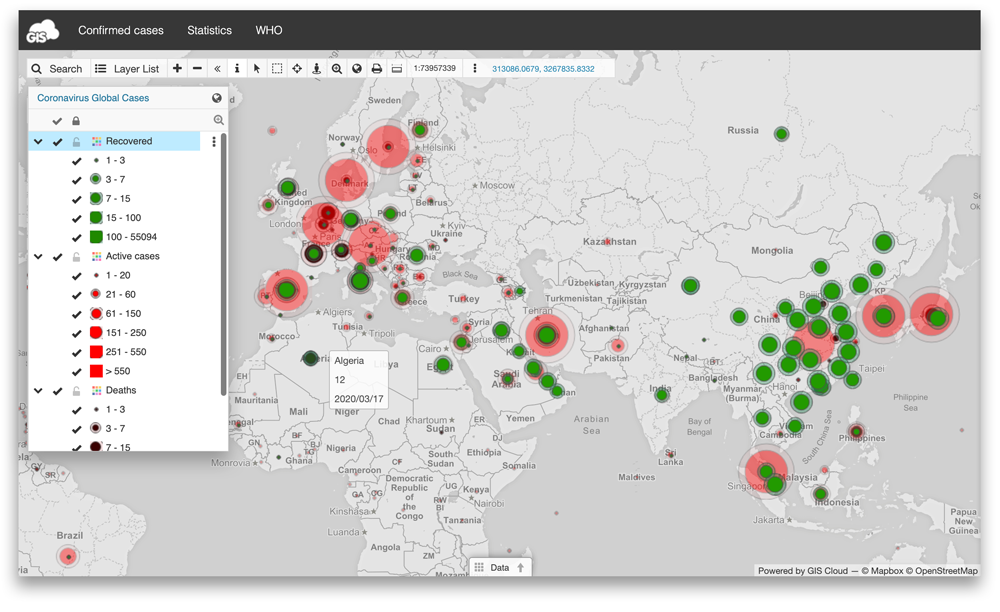This screenshot has height=612, width=1000.
Task: Zoom out using the minus toolbar icon
Action: point(196,68)
